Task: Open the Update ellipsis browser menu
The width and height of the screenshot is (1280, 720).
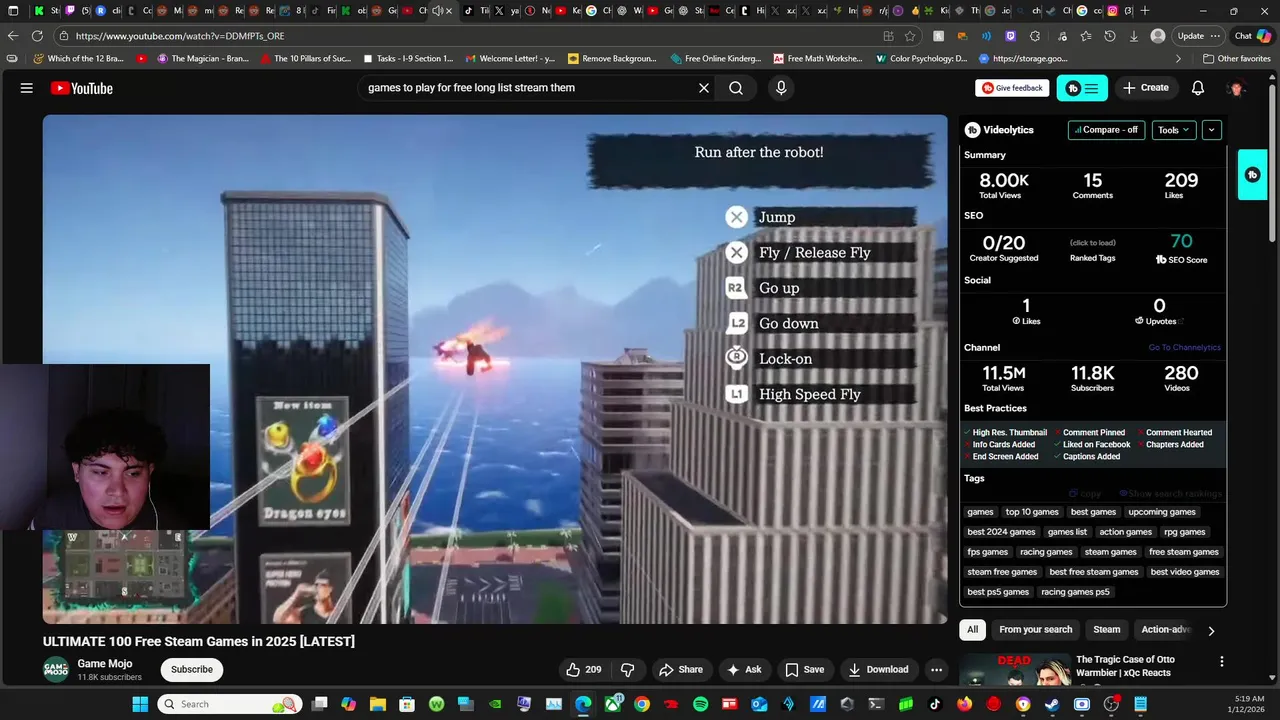Action: click(x=1213, y=36)
